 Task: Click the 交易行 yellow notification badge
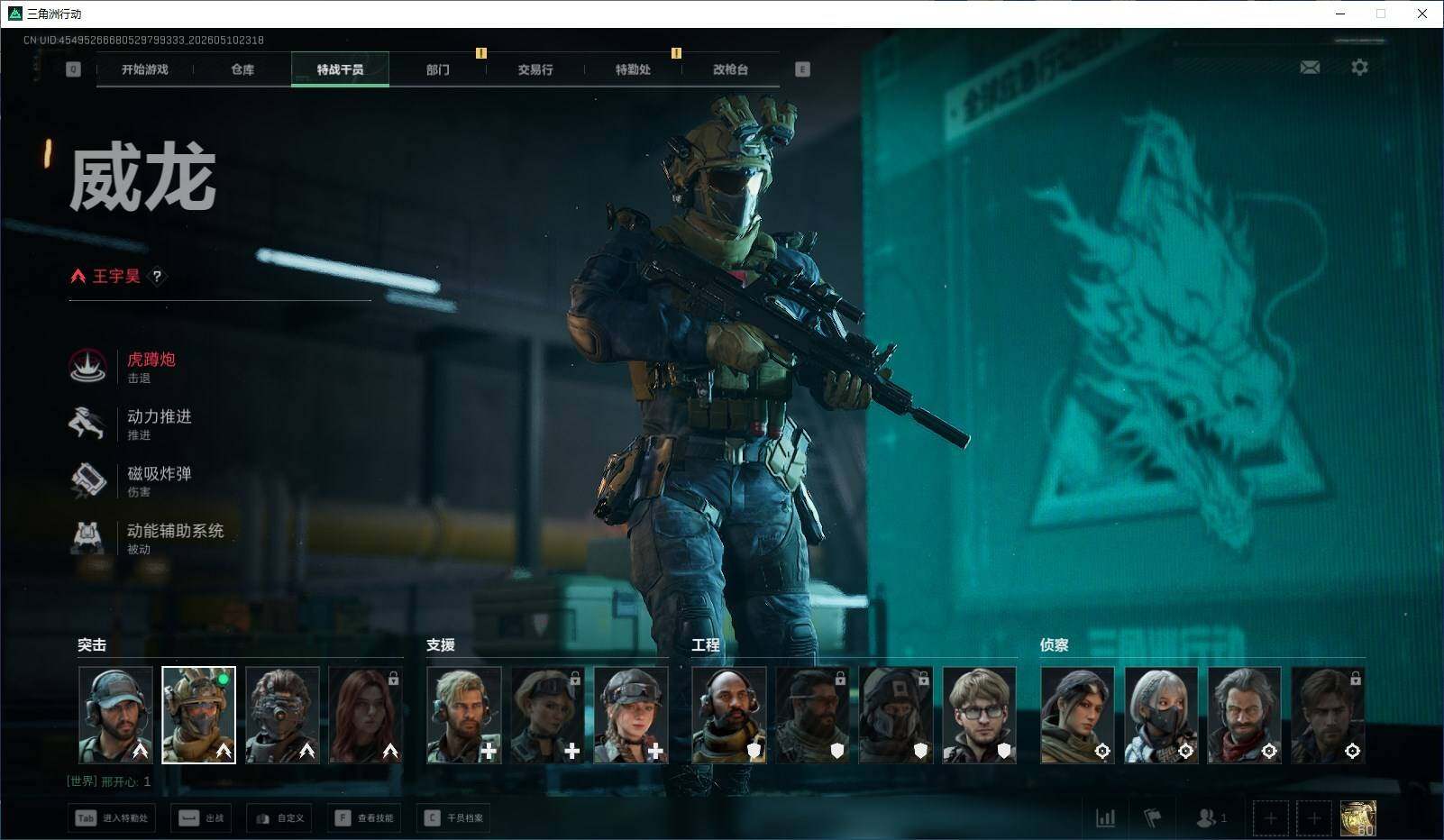481,53
